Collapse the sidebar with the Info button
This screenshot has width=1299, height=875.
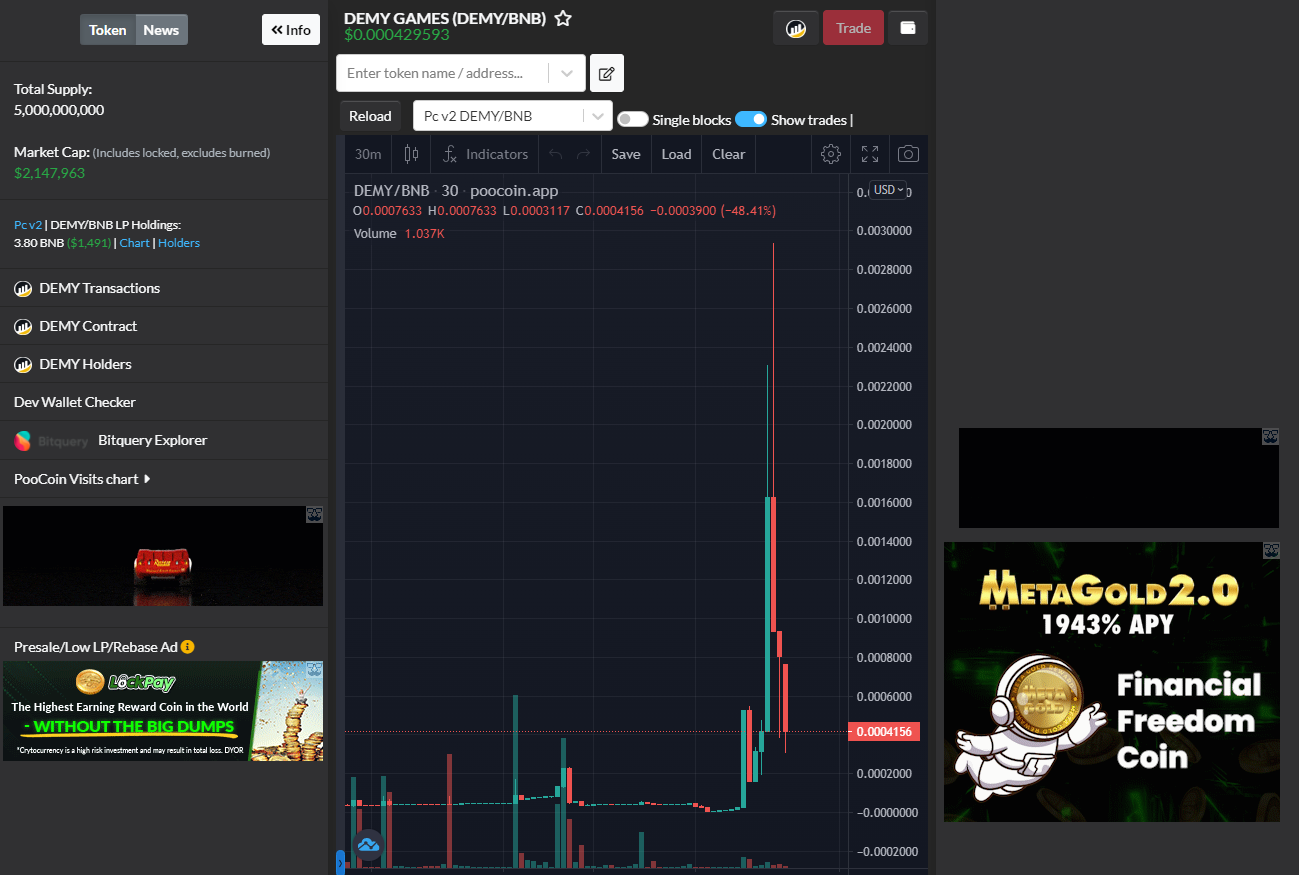pos(291,30)
